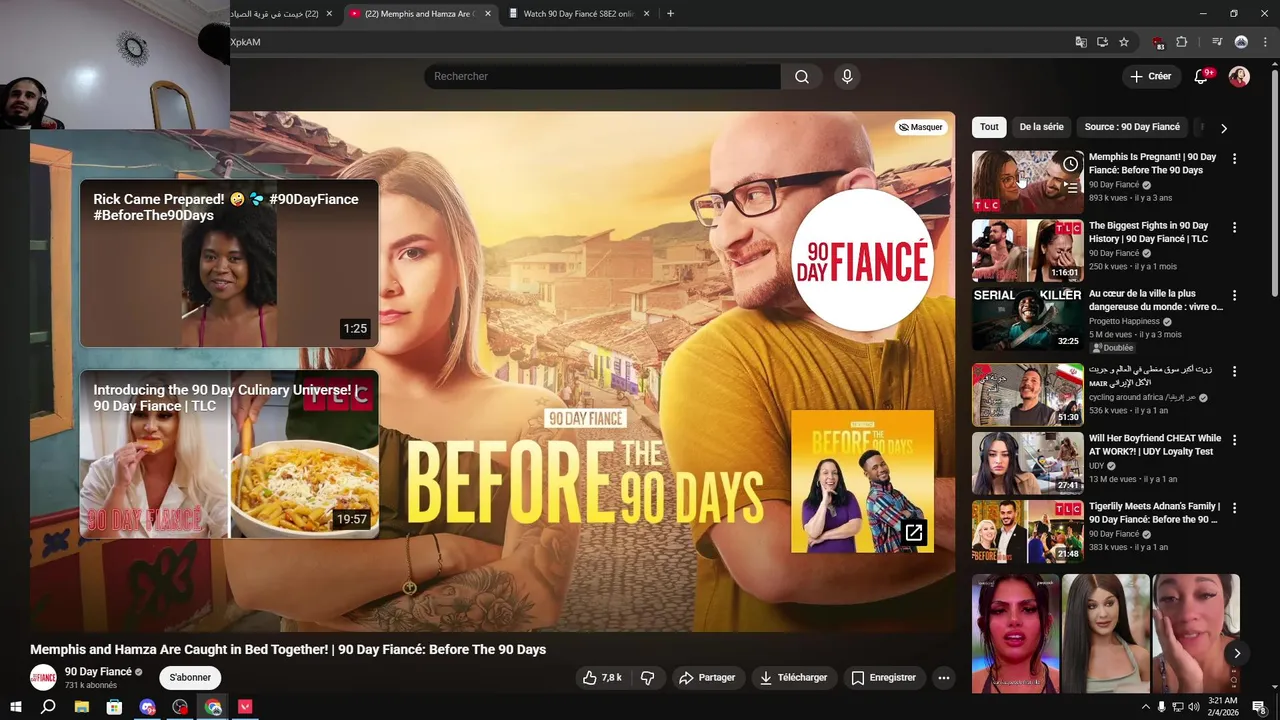Open more actions menu below the video
The image size is (1280, 720).
(x=943, y=678)
